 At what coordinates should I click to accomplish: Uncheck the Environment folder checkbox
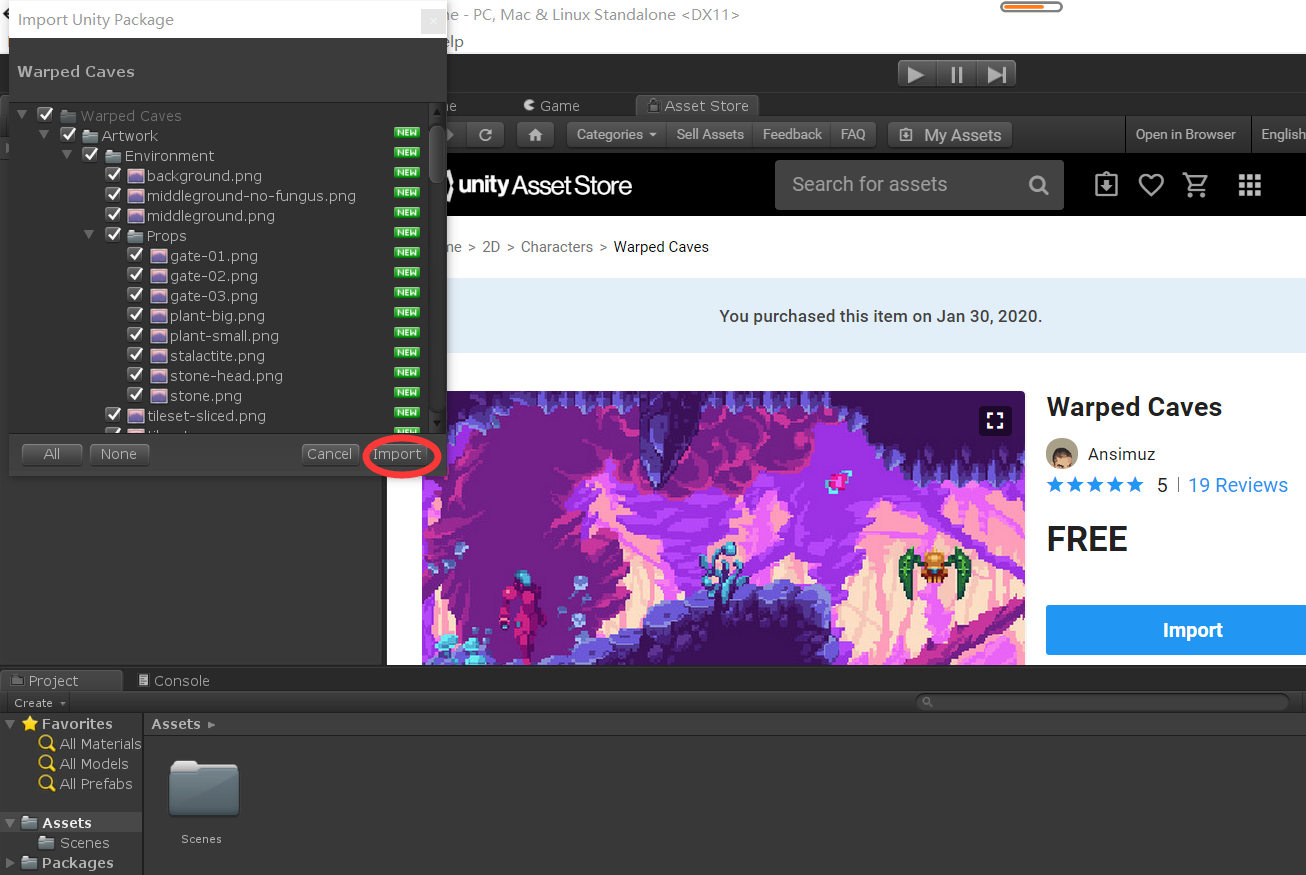[90, 155]
